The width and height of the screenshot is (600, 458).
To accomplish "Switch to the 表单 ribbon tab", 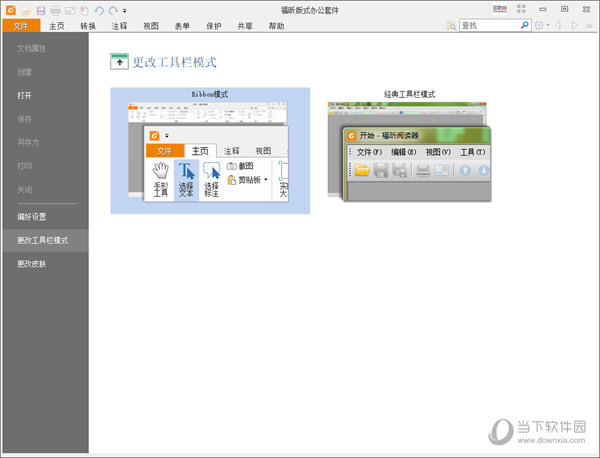I will tap(182, 26).
